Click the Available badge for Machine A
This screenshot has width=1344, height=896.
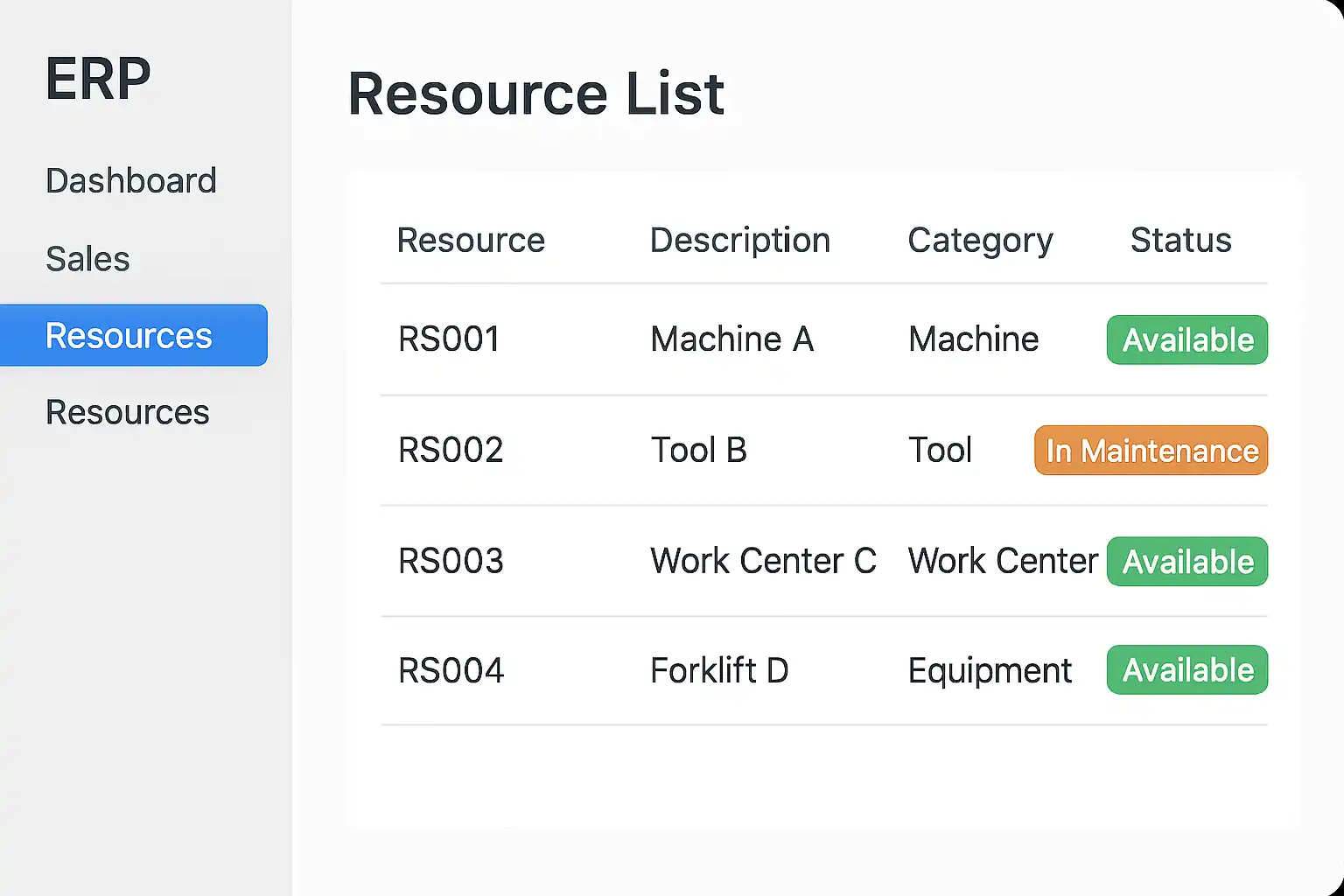1186,340
